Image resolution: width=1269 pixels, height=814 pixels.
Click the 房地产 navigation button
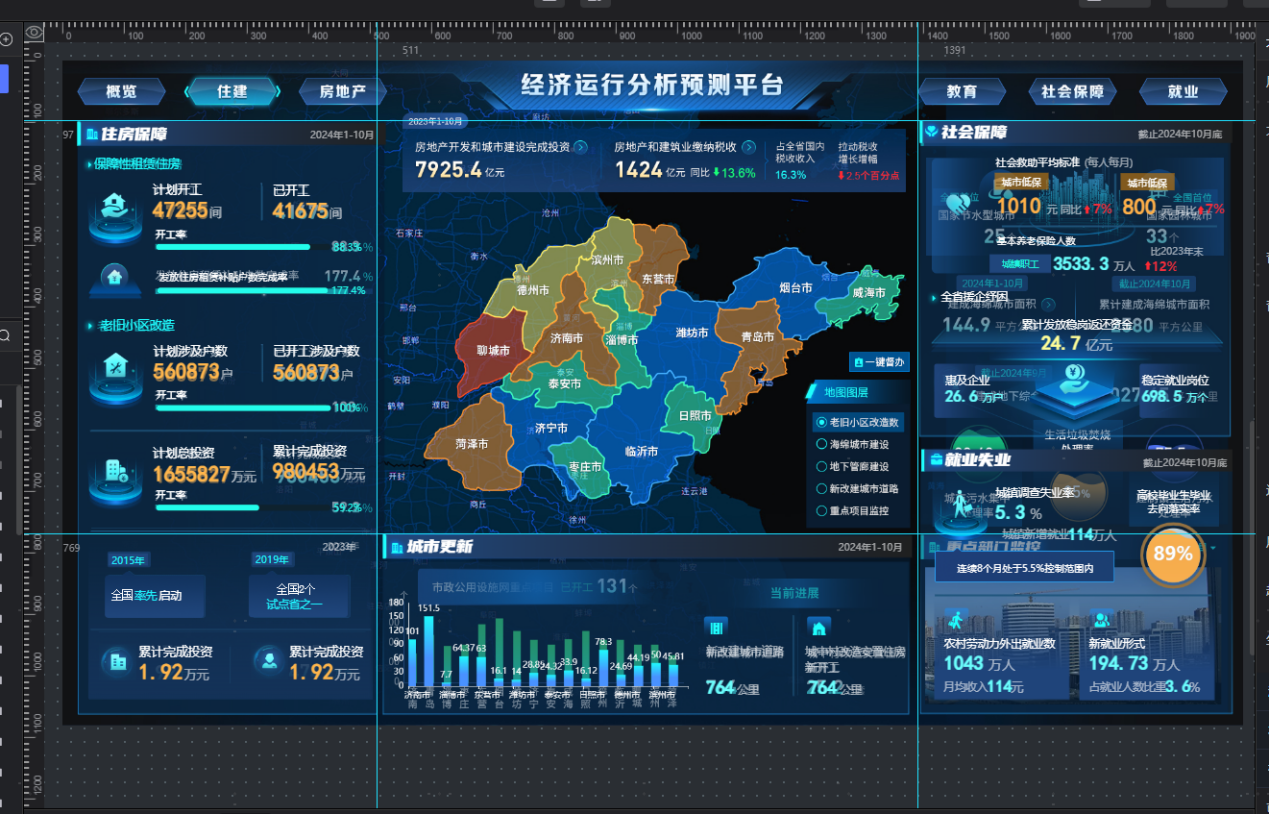tap(342, 92)
